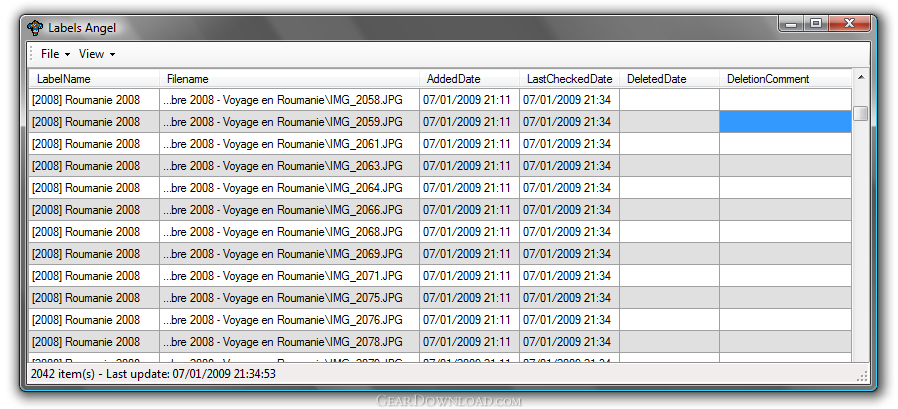Click the highlighted DeletionComment cell for IMG_2059
Viewport: 898px width, 409px height.
(x=785, y=122)
